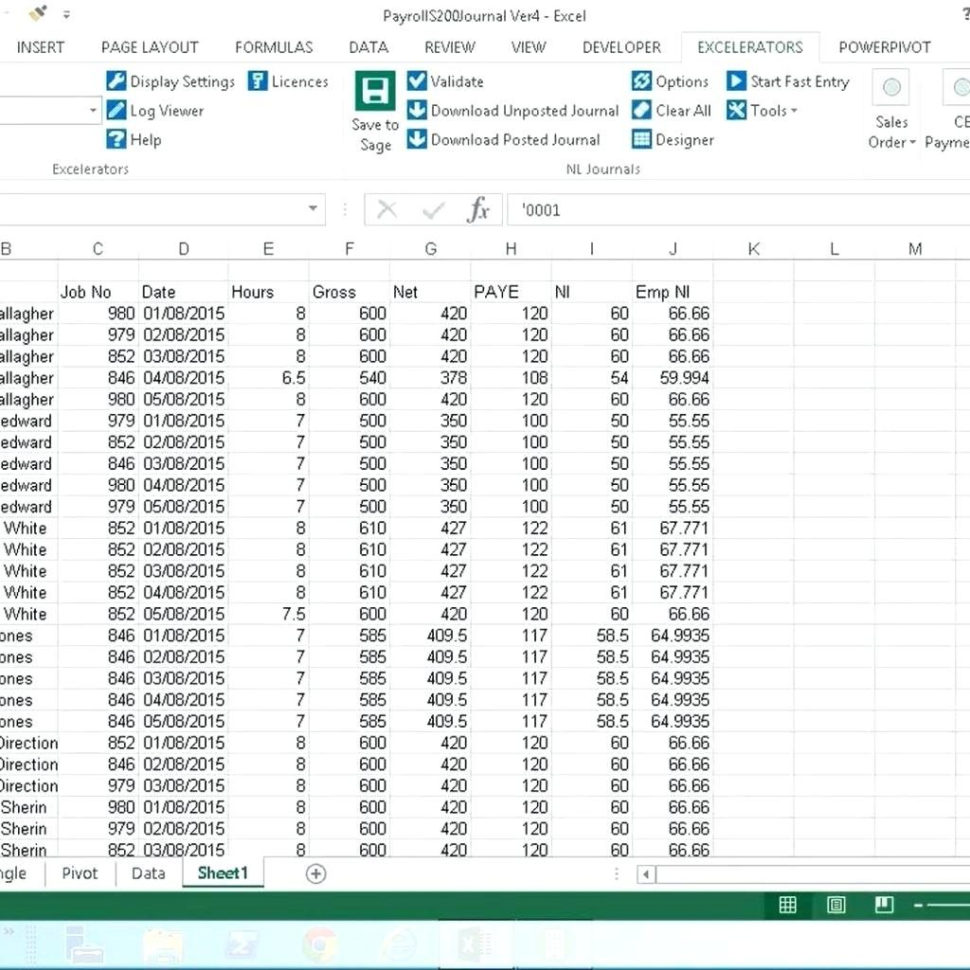Switch to the Data sheet tab

point(148,873)
